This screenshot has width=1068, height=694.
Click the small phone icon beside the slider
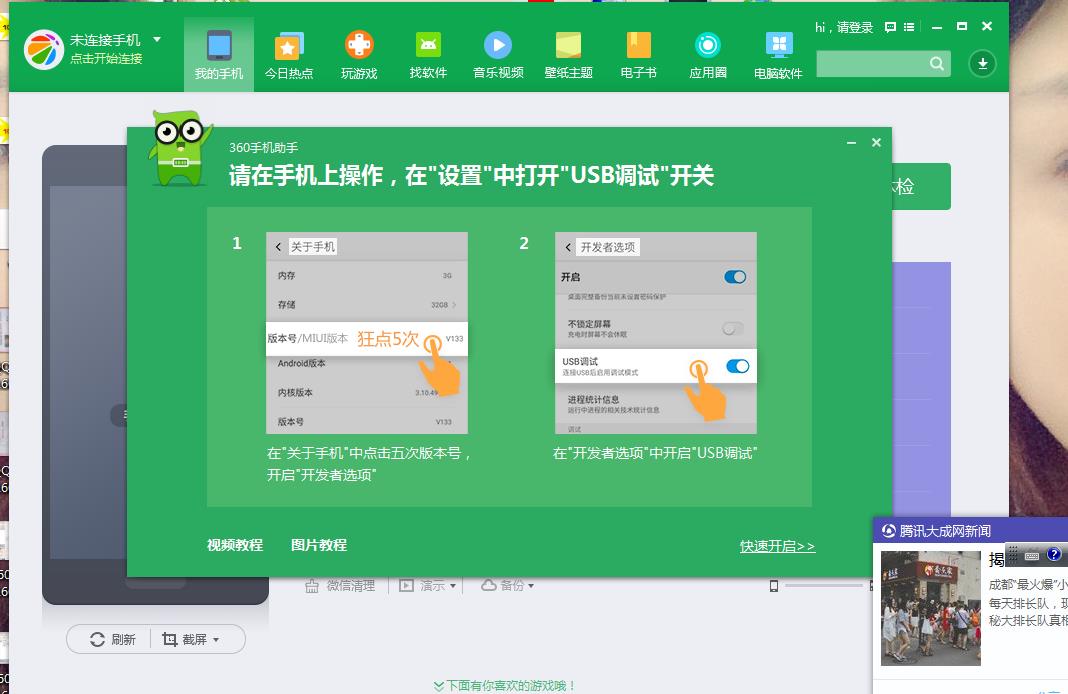[x=774, y=586]
